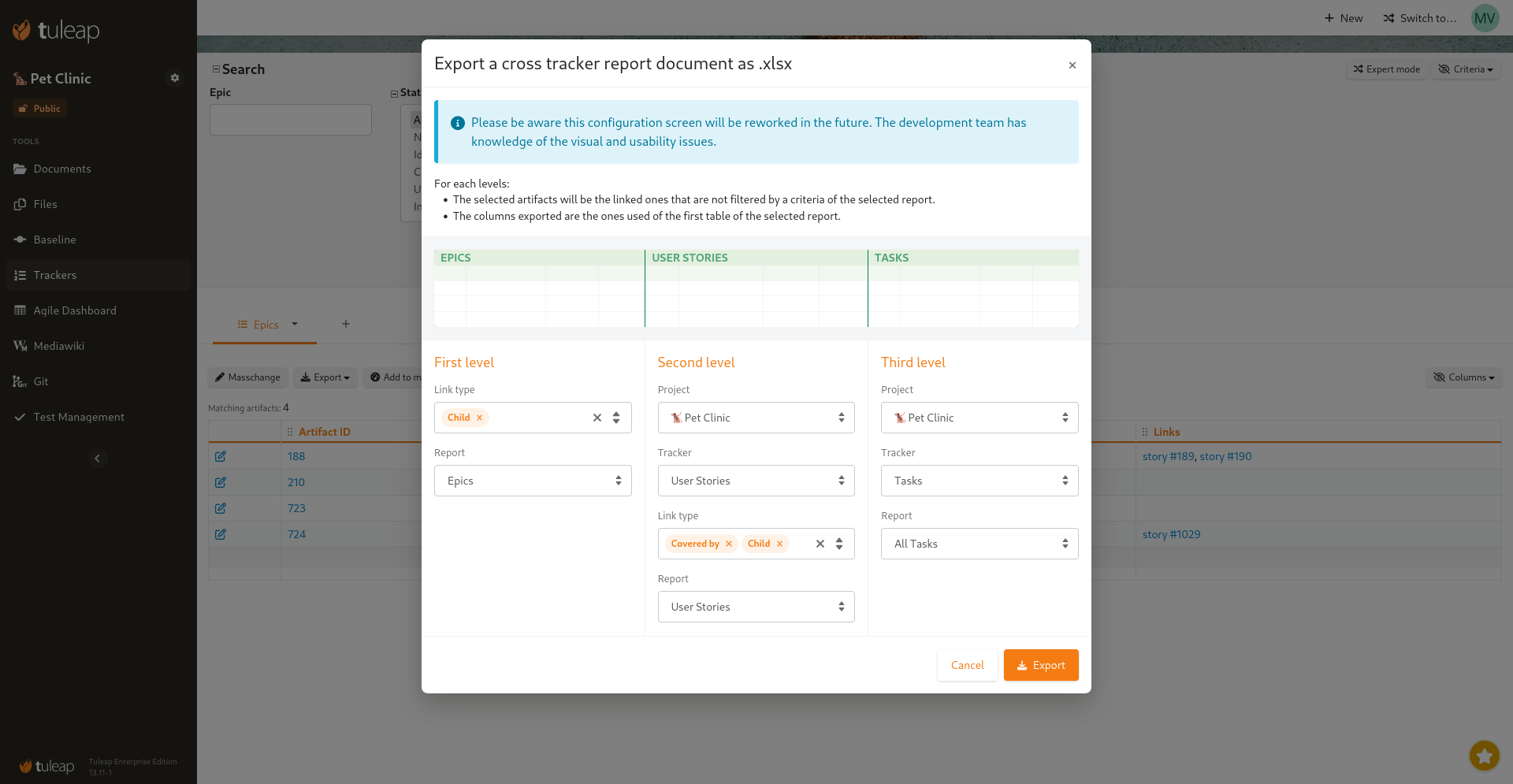Open the First level Report dropdown

coord(533,481)
